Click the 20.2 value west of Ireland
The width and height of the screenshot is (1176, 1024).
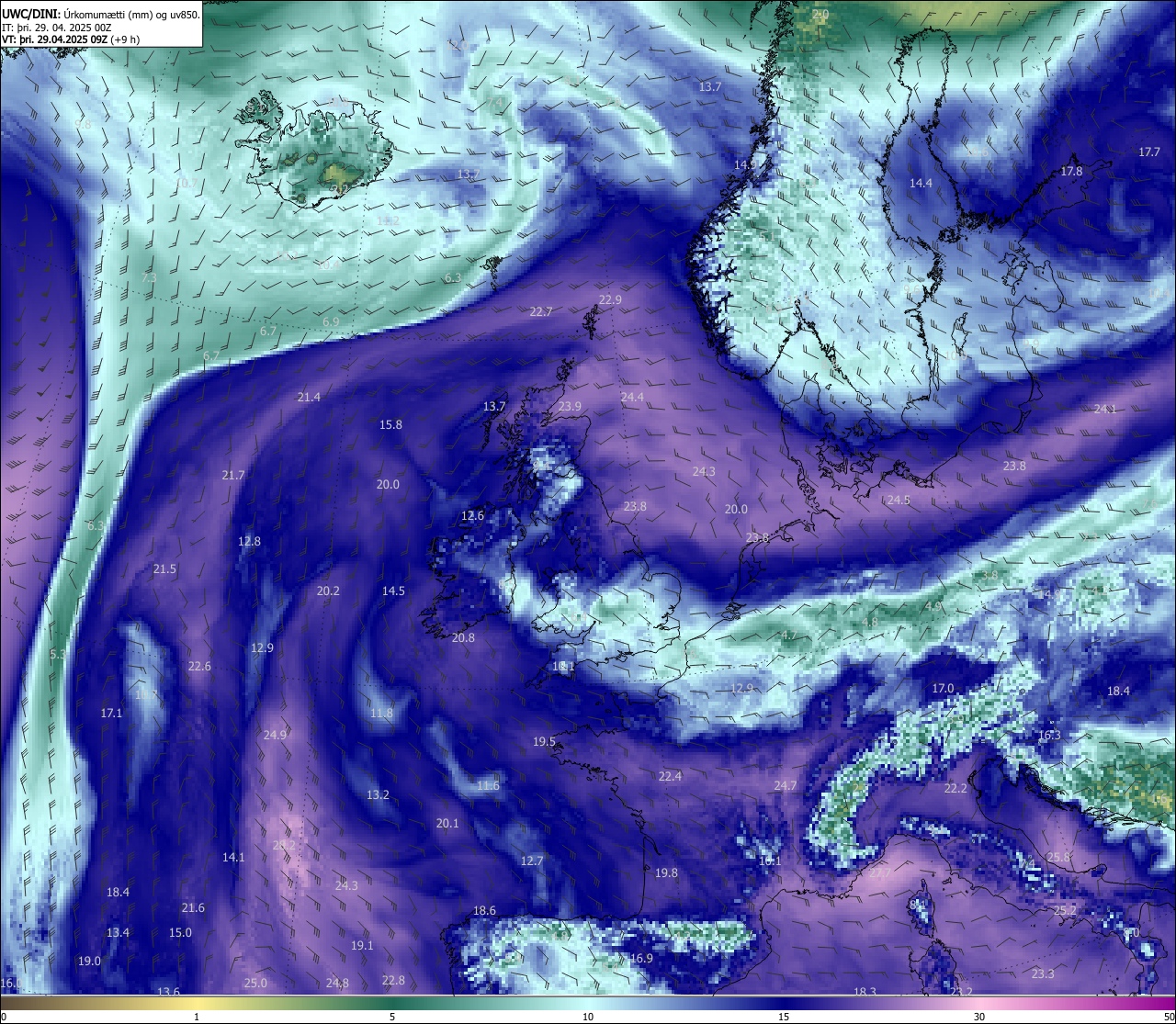click(x=328, y=591)
